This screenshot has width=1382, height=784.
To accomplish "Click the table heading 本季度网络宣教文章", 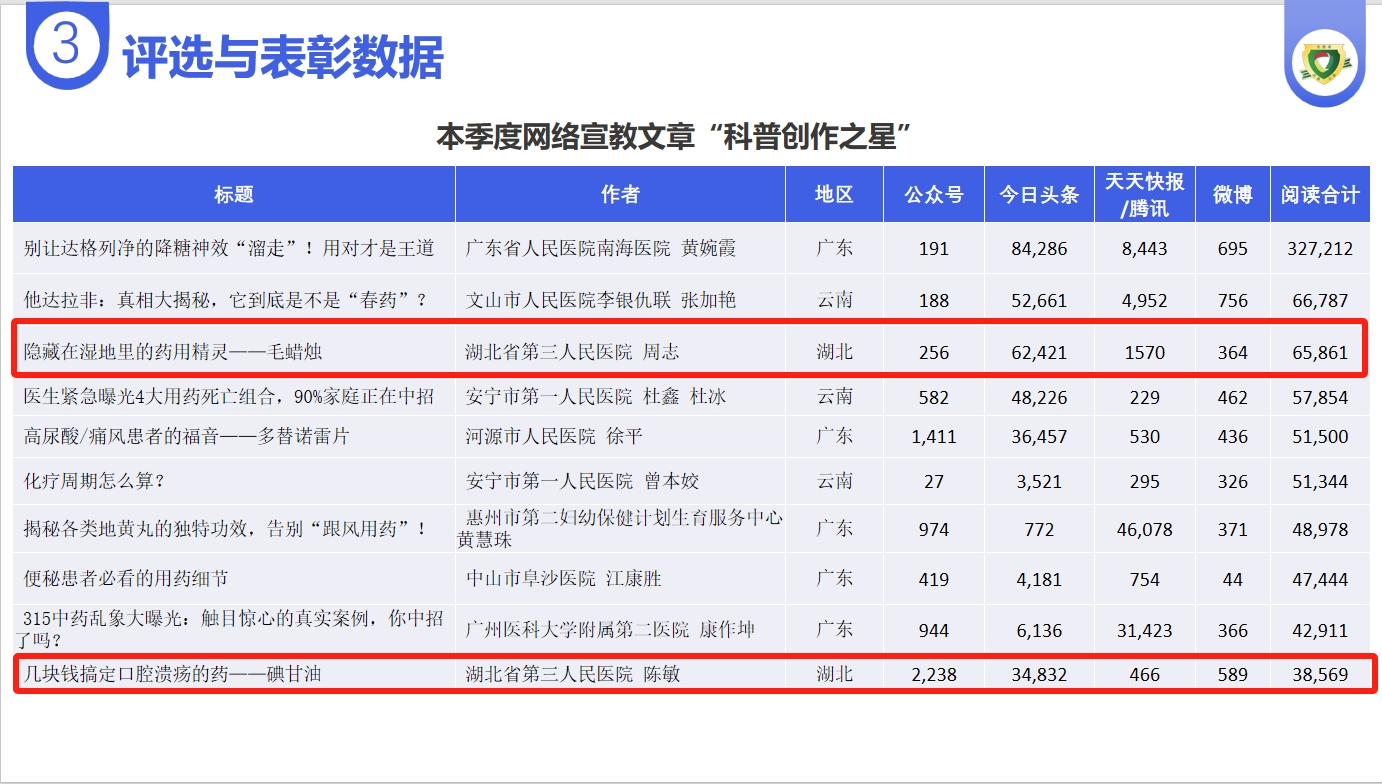I will 565,137.
